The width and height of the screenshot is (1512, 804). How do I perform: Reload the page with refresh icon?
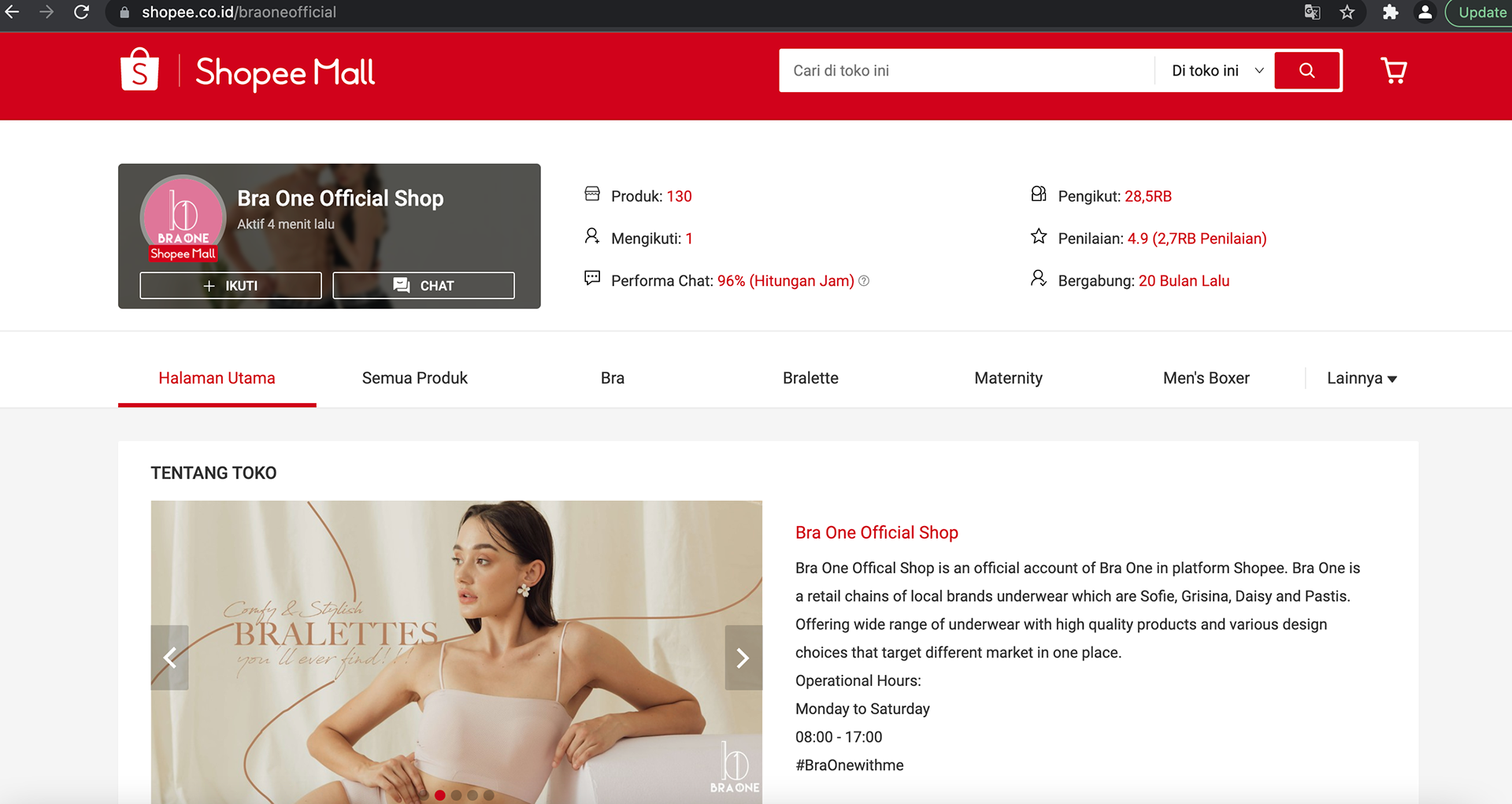tap(81, 12)
